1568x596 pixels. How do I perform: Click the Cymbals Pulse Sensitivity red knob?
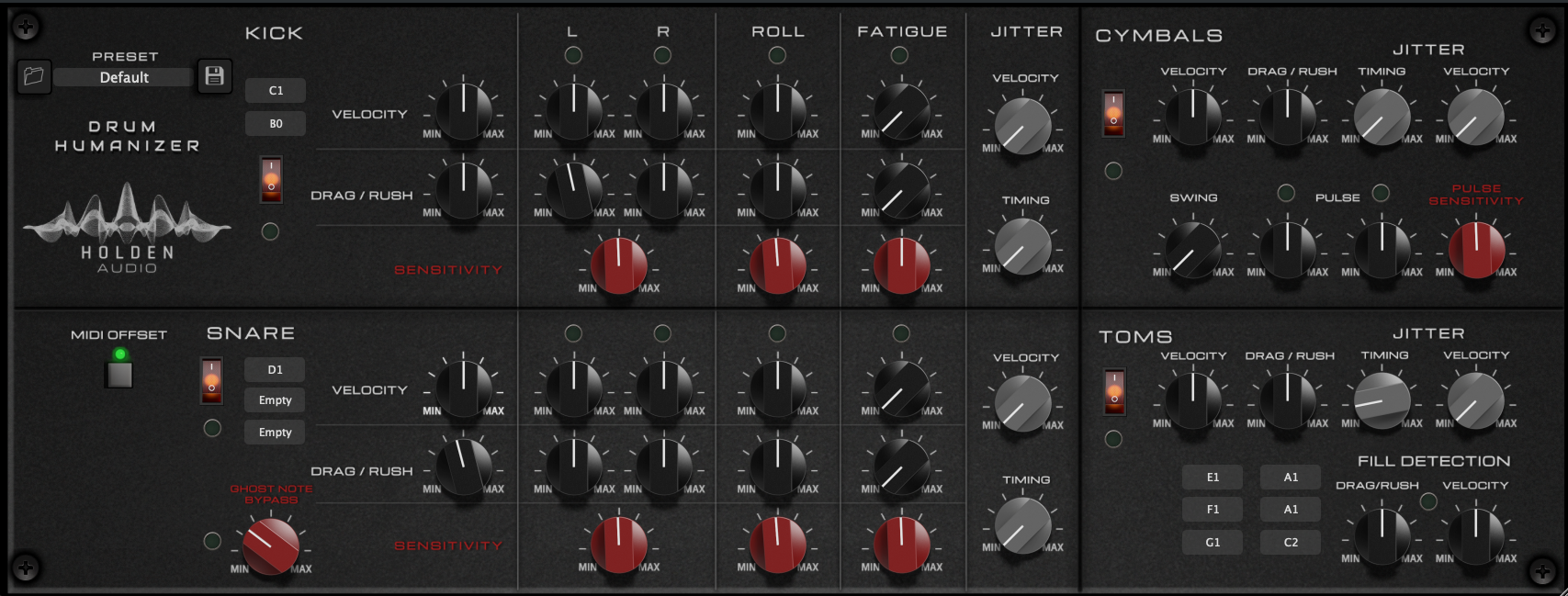(x=1476, y=249)
